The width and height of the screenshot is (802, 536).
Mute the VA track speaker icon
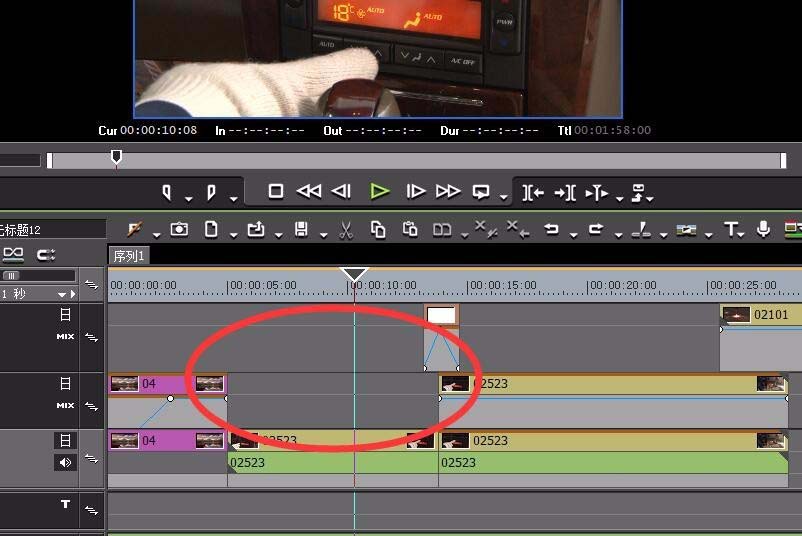[x=65, y=463]
